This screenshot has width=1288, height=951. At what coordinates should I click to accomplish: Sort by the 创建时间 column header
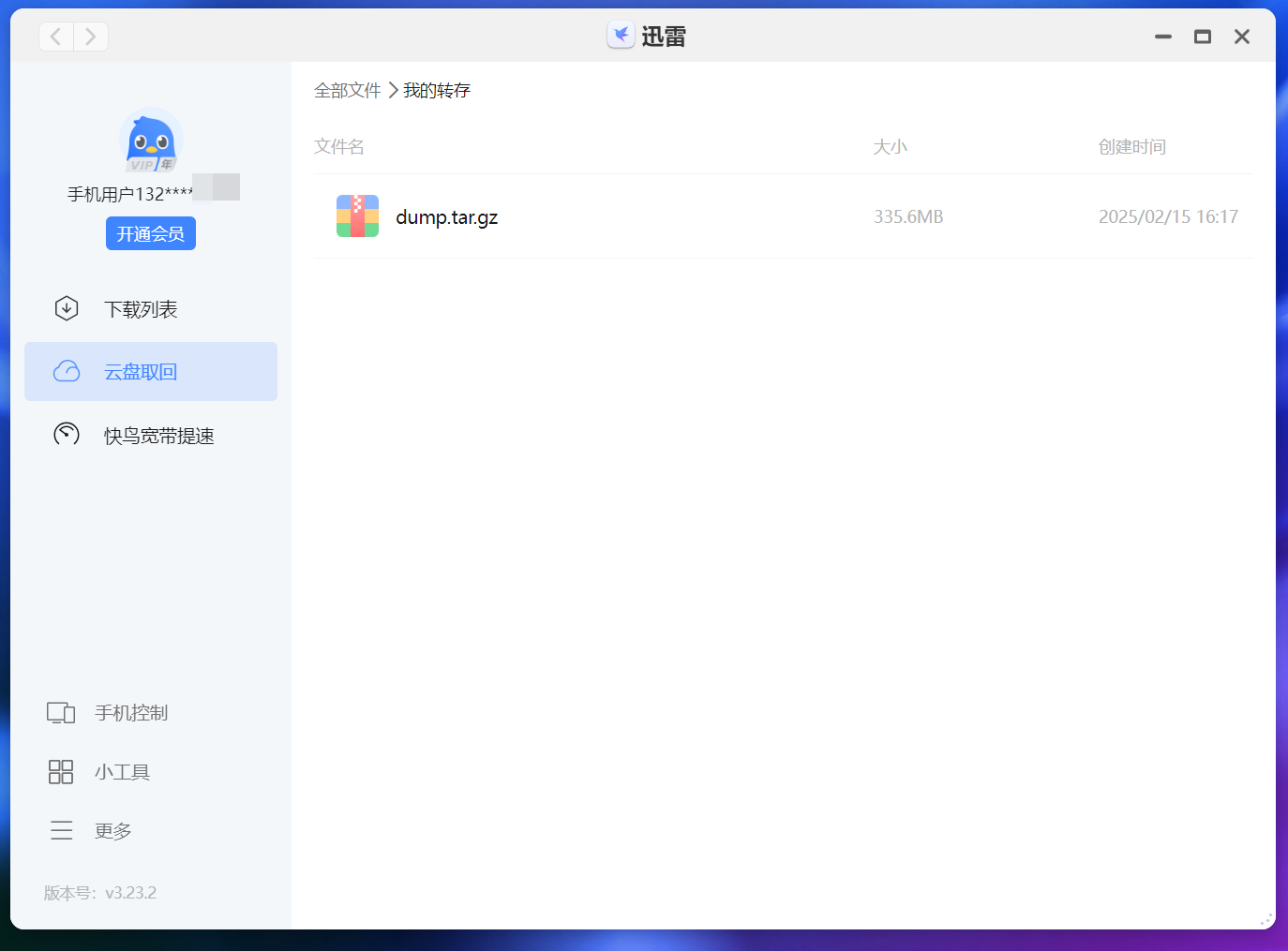pos(1132,147)
